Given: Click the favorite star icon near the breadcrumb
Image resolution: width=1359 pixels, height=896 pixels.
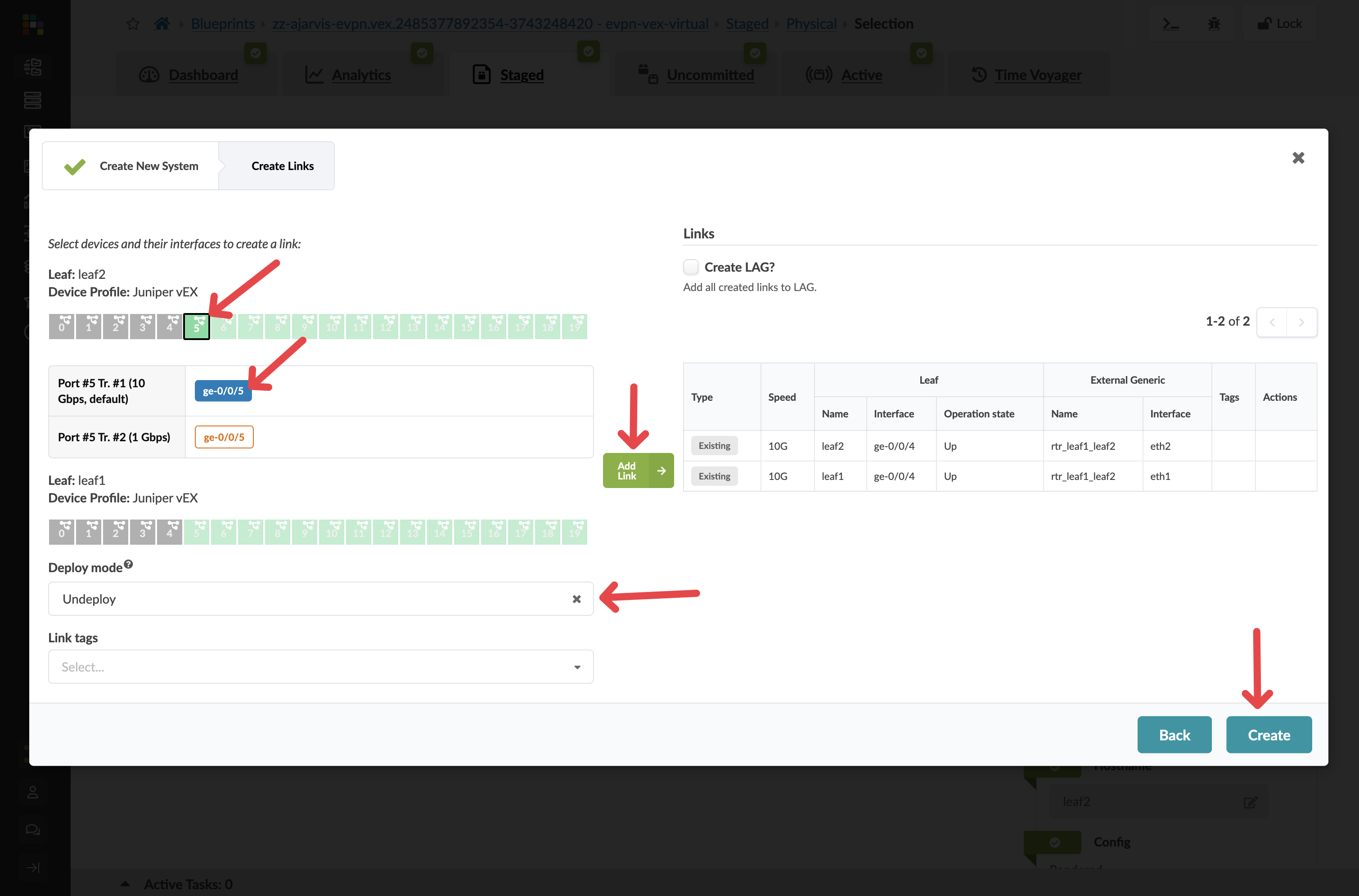Looking at the screenshot, I should click(x=133, y=23).
